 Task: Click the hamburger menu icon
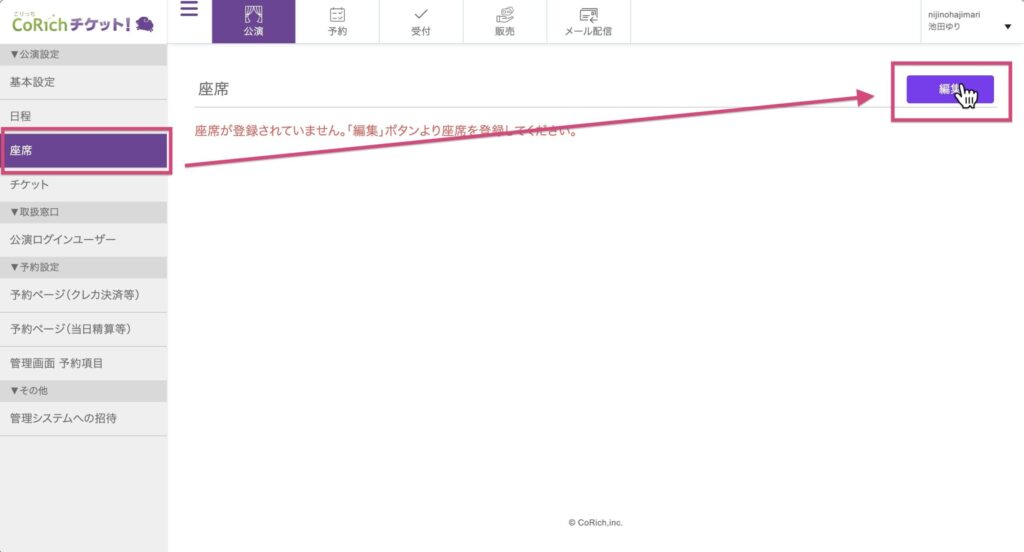(x=189, y=10)
